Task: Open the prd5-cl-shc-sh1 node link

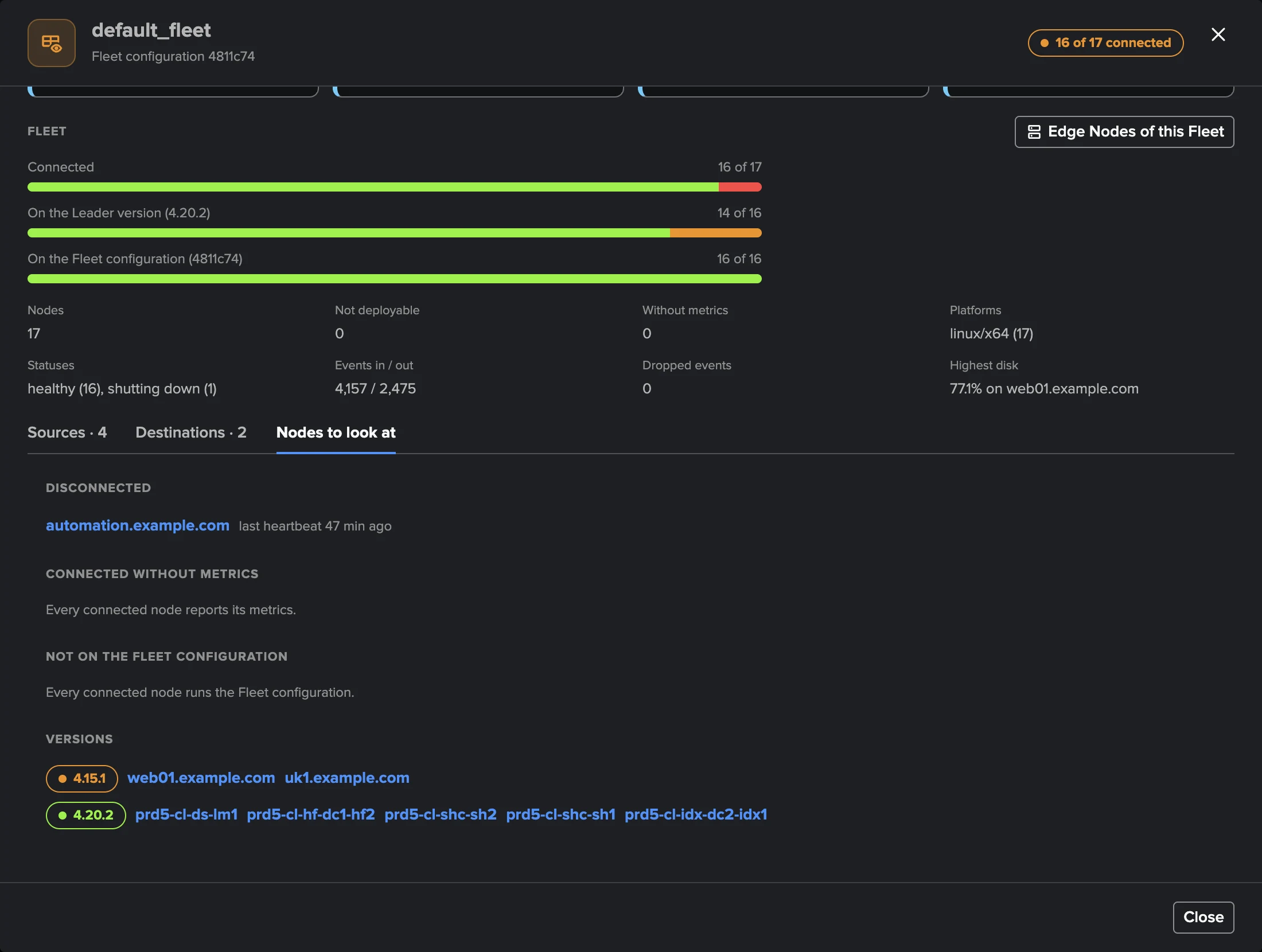Action: click(560, 814)
